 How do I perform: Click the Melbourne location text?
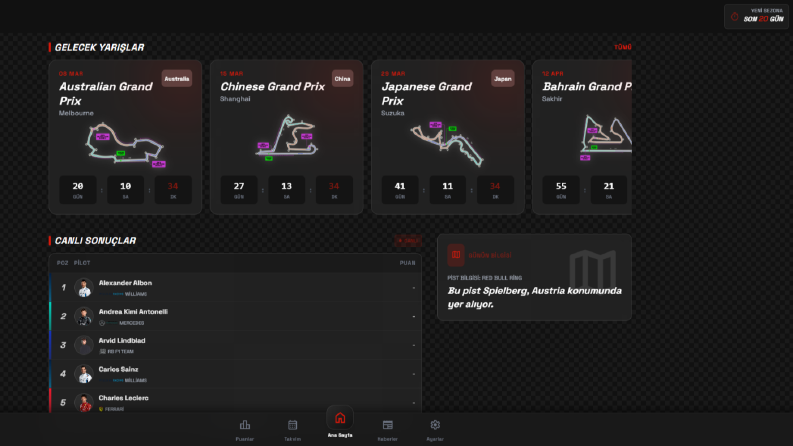76,113
